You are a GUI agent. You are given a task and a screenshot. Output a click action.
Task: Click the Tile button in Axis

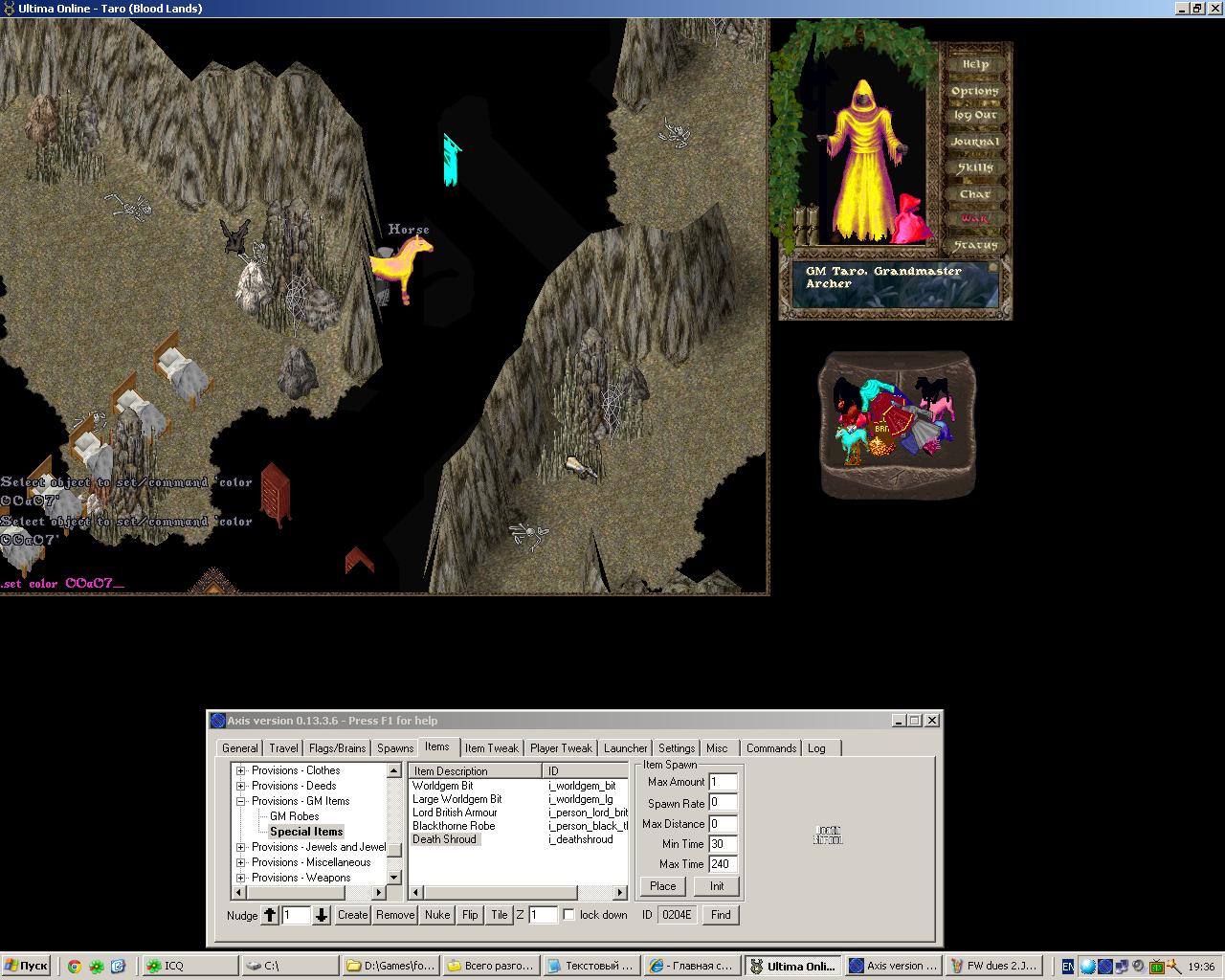(500, 915)
